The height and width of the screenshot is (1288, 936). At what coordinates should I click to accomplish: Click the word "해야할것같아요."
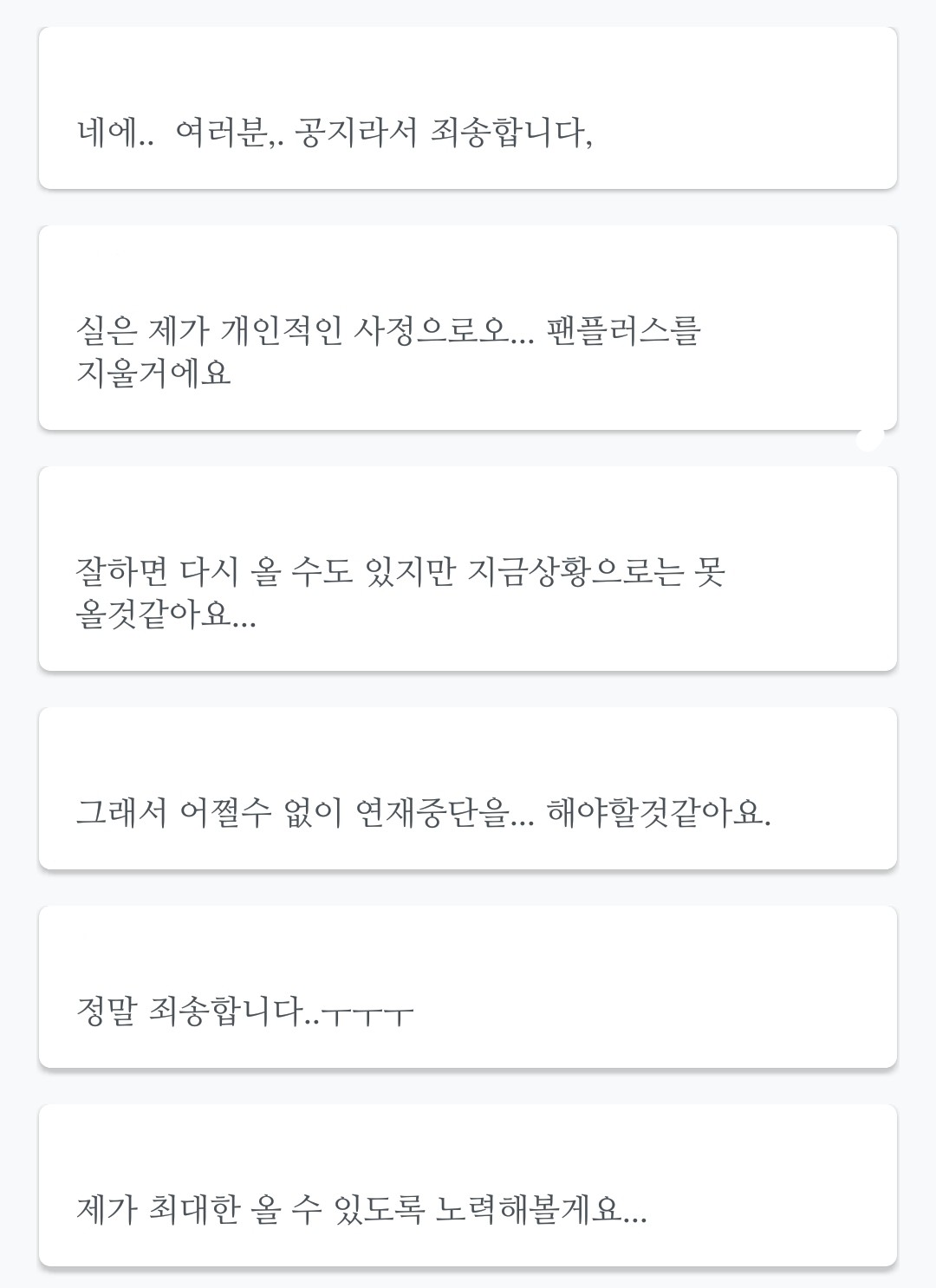pos(659,813)
